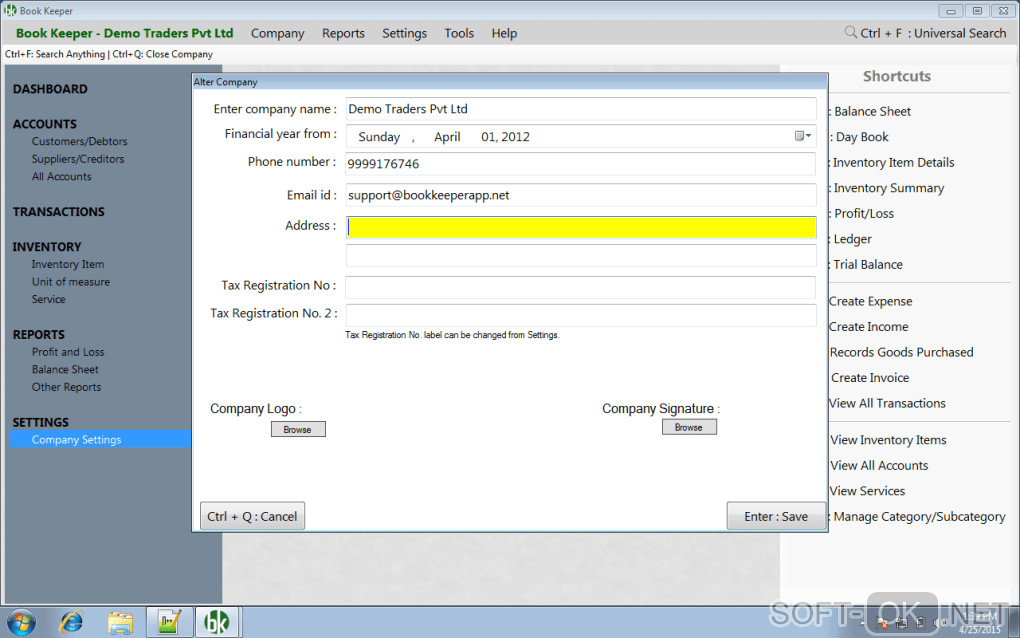
Task: Click the Windows Start button
Action: click(x=22, y=622)
